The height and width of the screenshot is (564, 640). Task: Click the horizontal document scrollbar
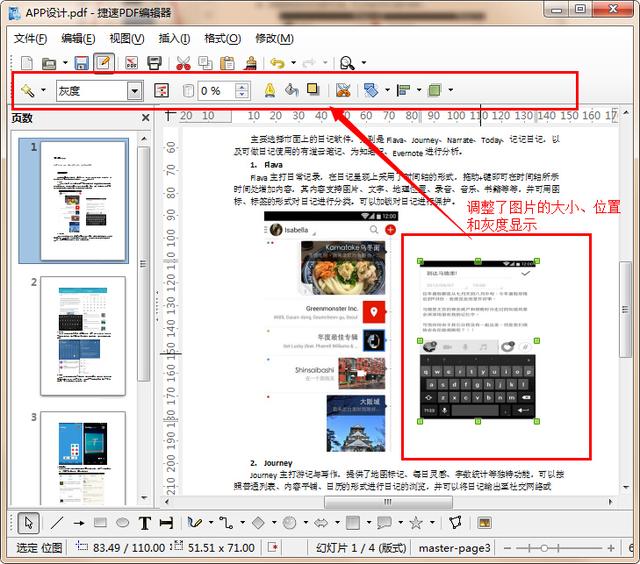[x=388, y=502]
